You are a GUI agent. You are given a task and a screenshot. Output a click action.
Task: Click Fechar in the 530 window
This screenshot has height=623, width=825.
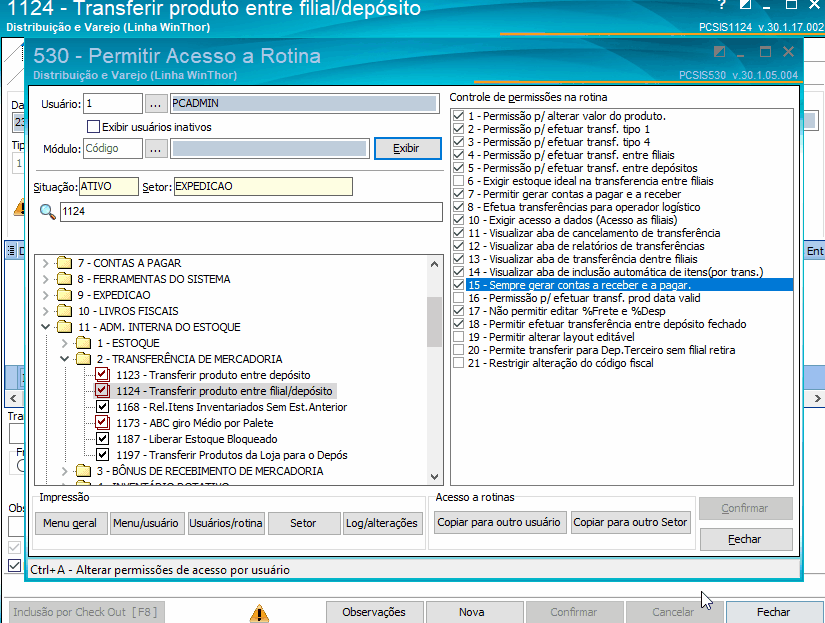point(746,539)
